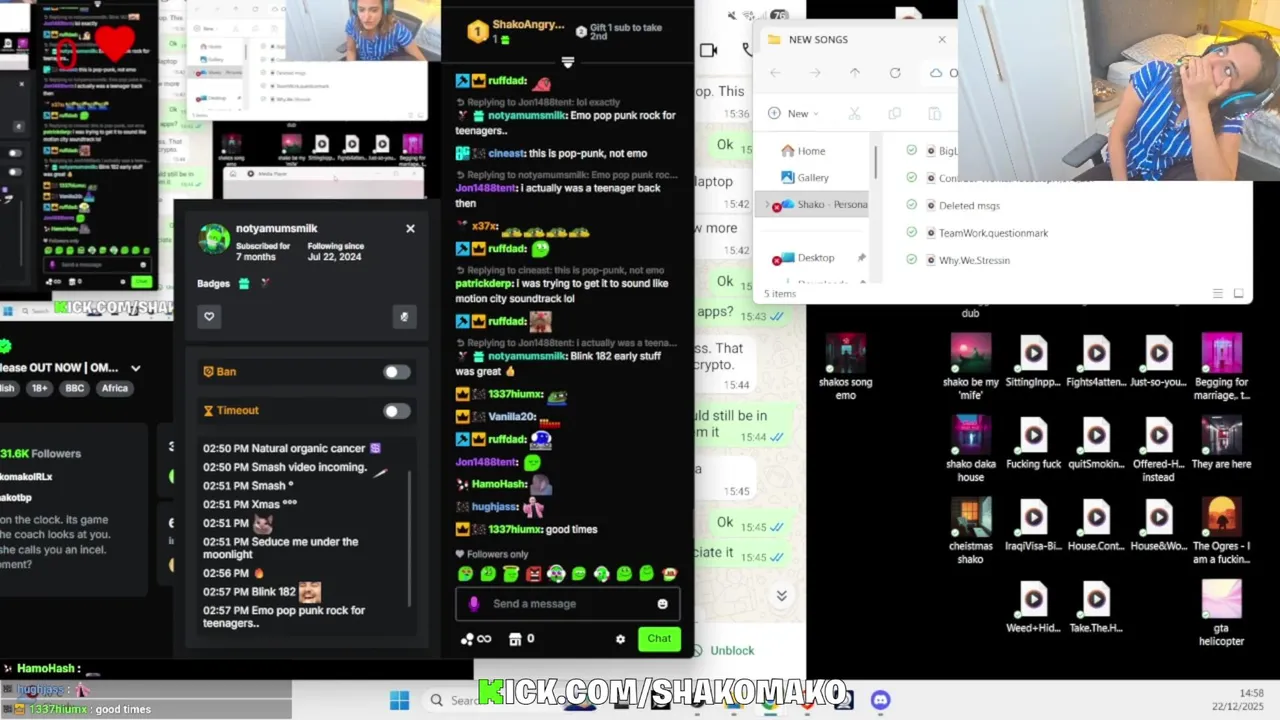Click the Cut scissors icon in Explorer
This screenshot has height=720, width=1280.
(855, 113)
